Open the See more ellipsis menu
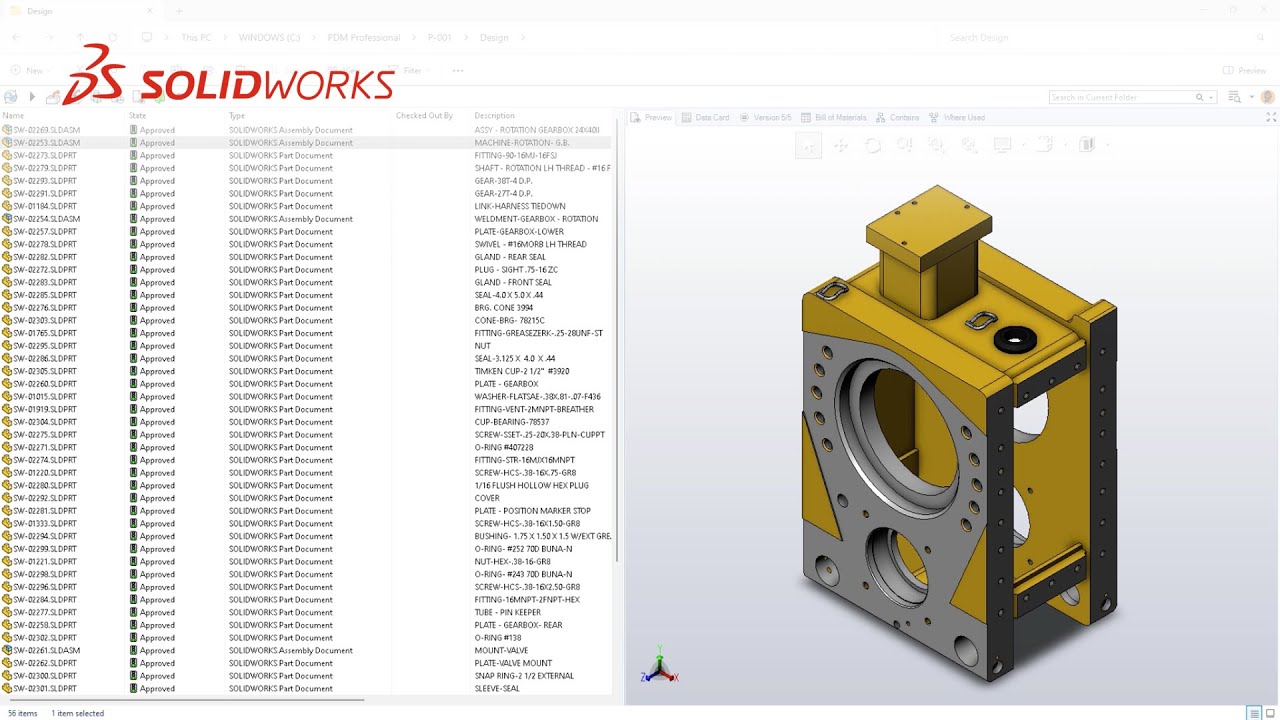Viewport: 1280px width, 720px height. [458, 71]
